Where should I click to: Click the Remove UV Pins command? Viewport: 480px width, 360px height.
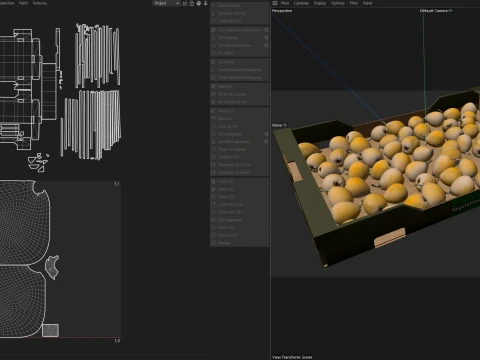tap(240, 13)
